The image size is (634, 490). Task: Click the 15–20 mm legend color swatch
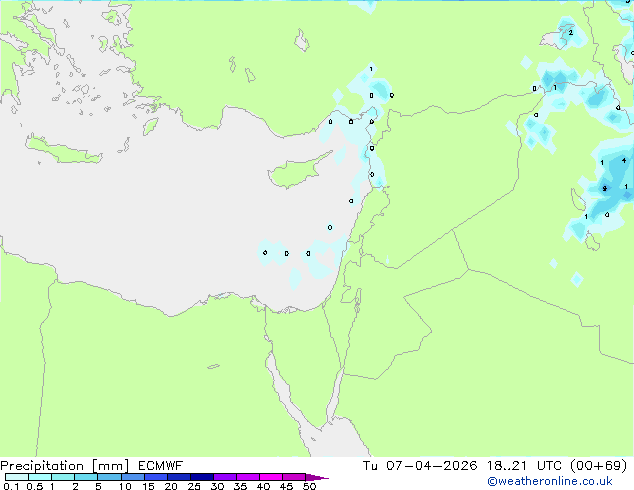click(155, 477)
